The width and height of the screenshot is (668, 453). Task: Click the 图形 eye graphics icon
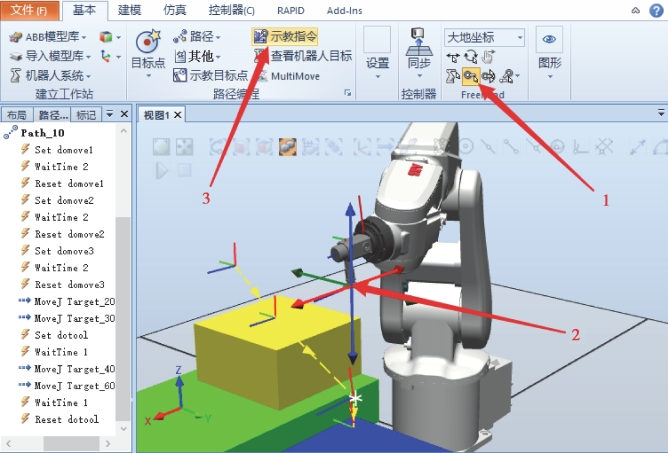pyautogui.click(x=549, y=40)
